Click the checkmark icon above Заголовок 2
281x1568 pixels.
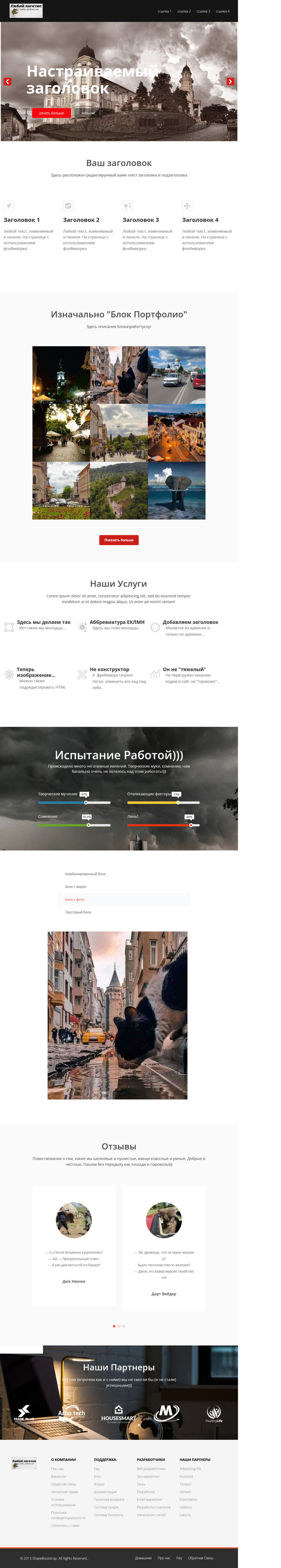[x=68, y=206]
